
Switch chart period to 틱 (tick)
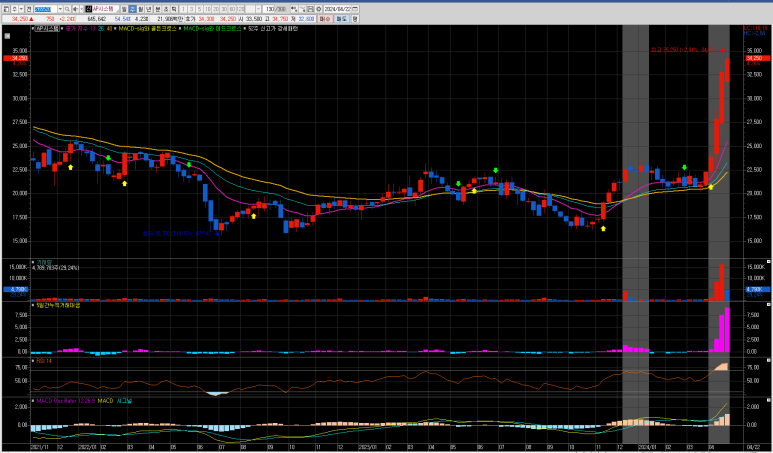click(x=174, y=9)
